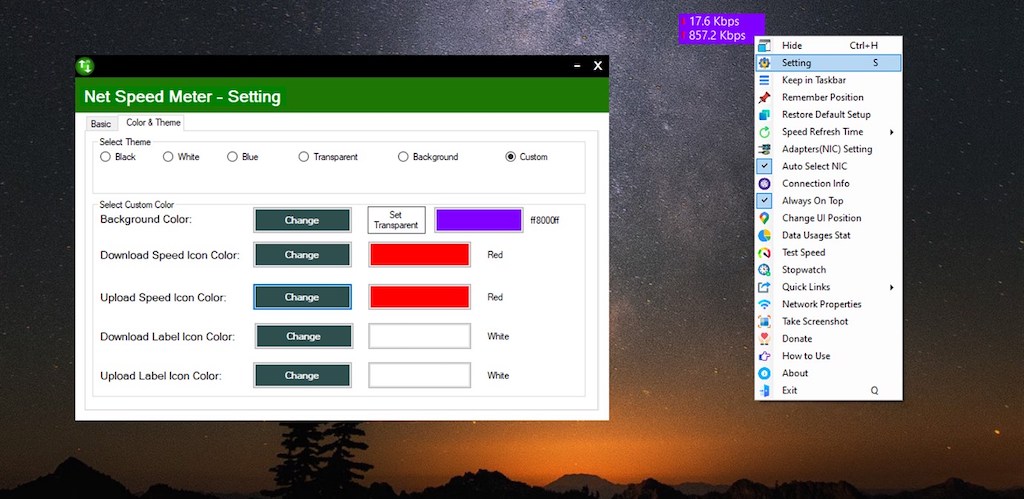1024x499 pixels.
Task: Select the Black theme radio button
Action: (105, 157)
